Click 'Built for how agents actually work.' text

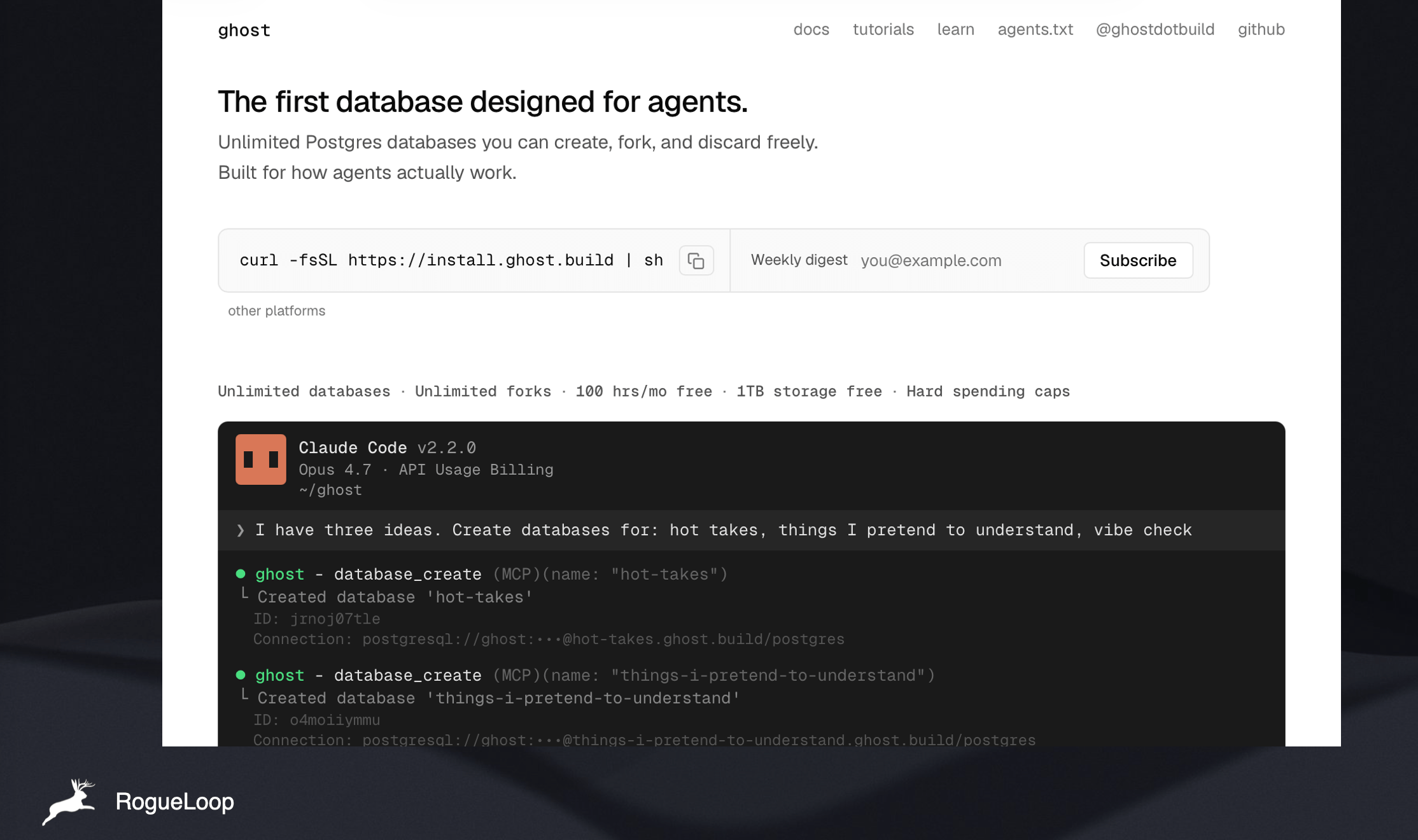(x=367, y=172)
